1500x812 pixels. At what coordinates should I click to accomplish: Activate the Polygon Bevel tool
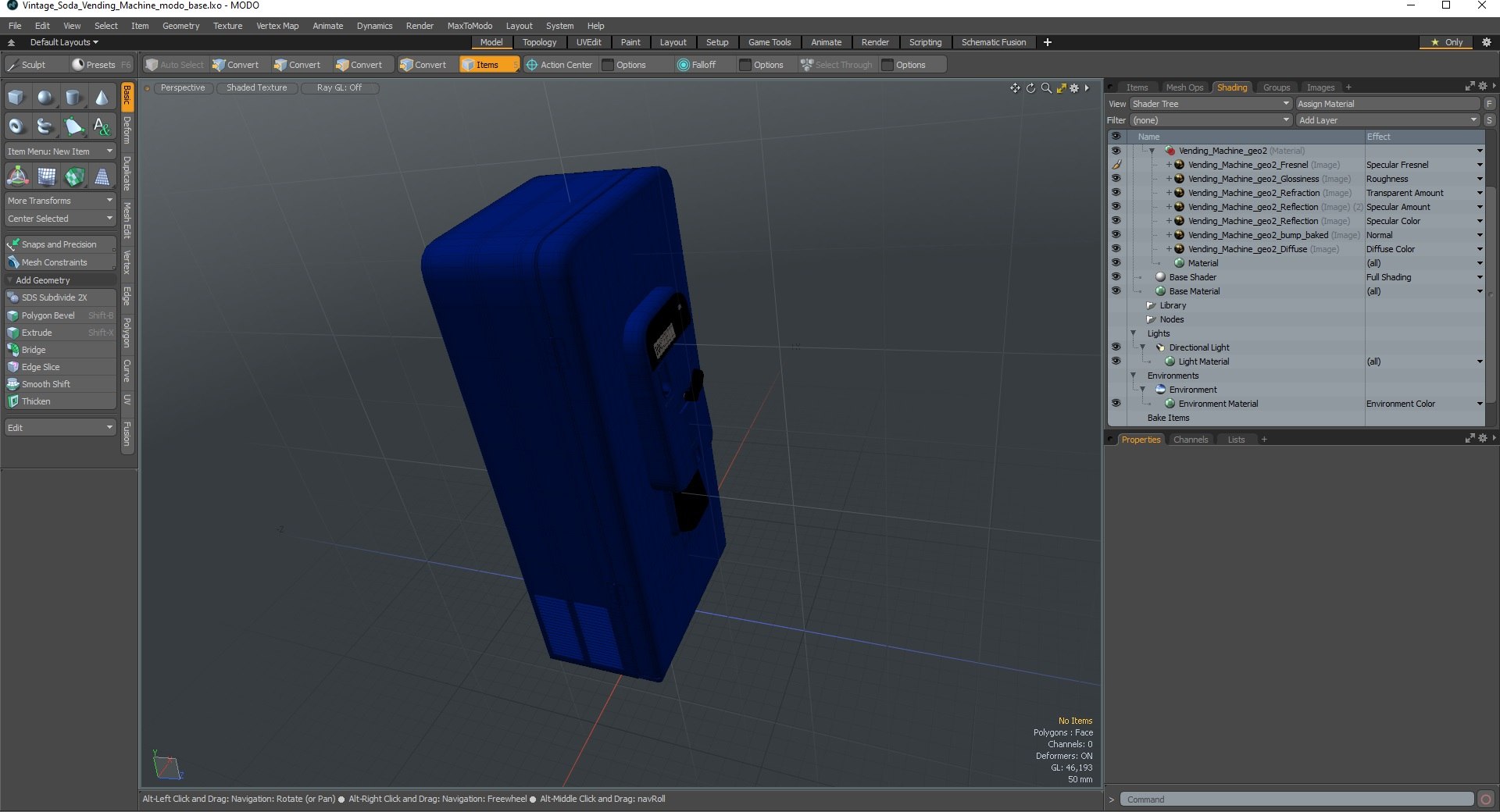60,315
